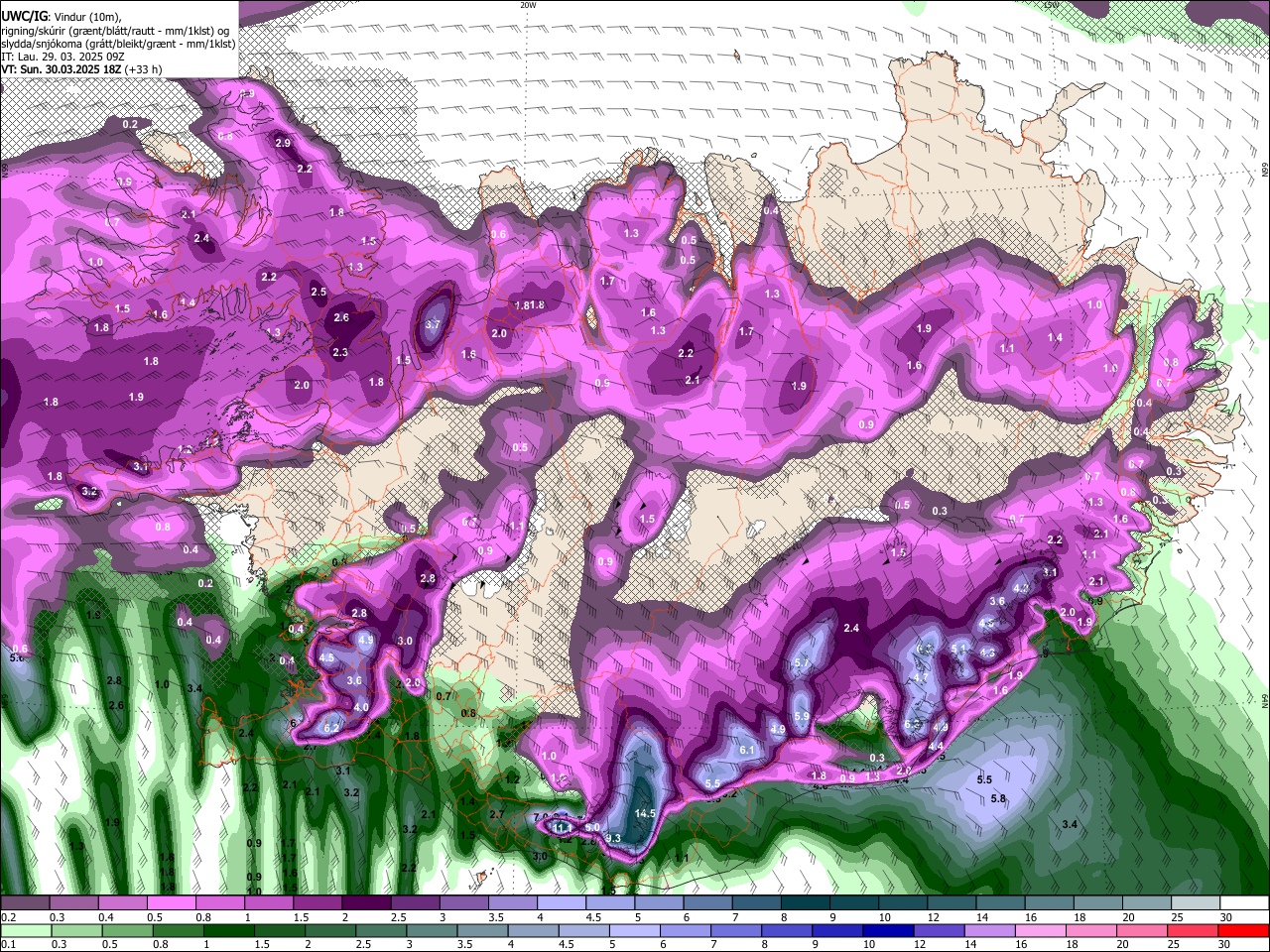Image resolution: width=1270 pixels, height=952 pixels.
Task: Pick the dark teal 8 snow scale swatch
Action: (806, 903)
